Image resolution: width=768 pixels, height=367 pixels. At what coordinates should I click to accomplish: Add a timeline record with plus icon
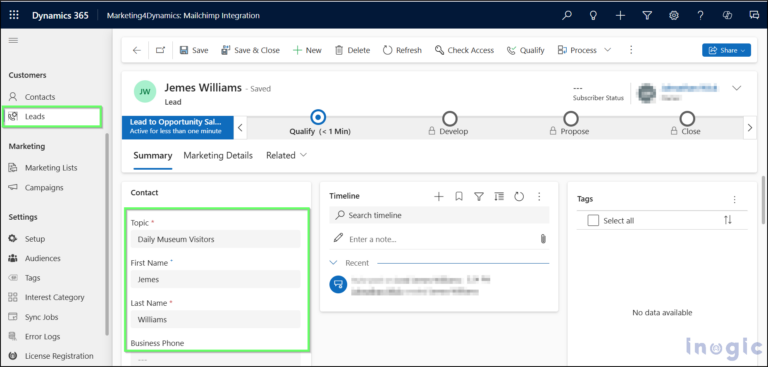[439, 196]
